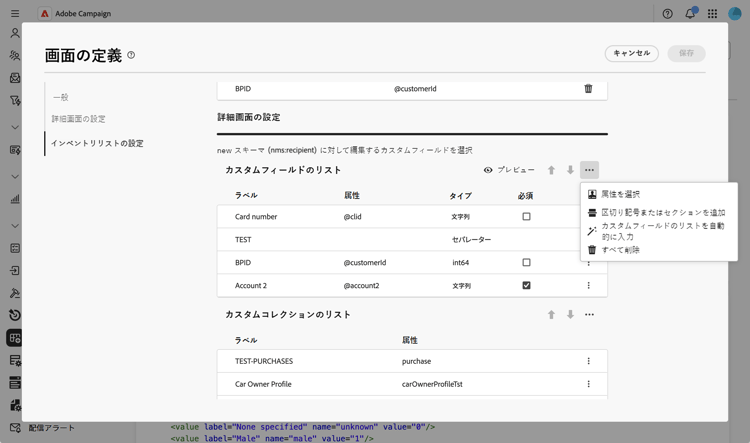
Task: Click the info icon beside 画面の定義
Action: pyautogui.click(x=131, y=55)
